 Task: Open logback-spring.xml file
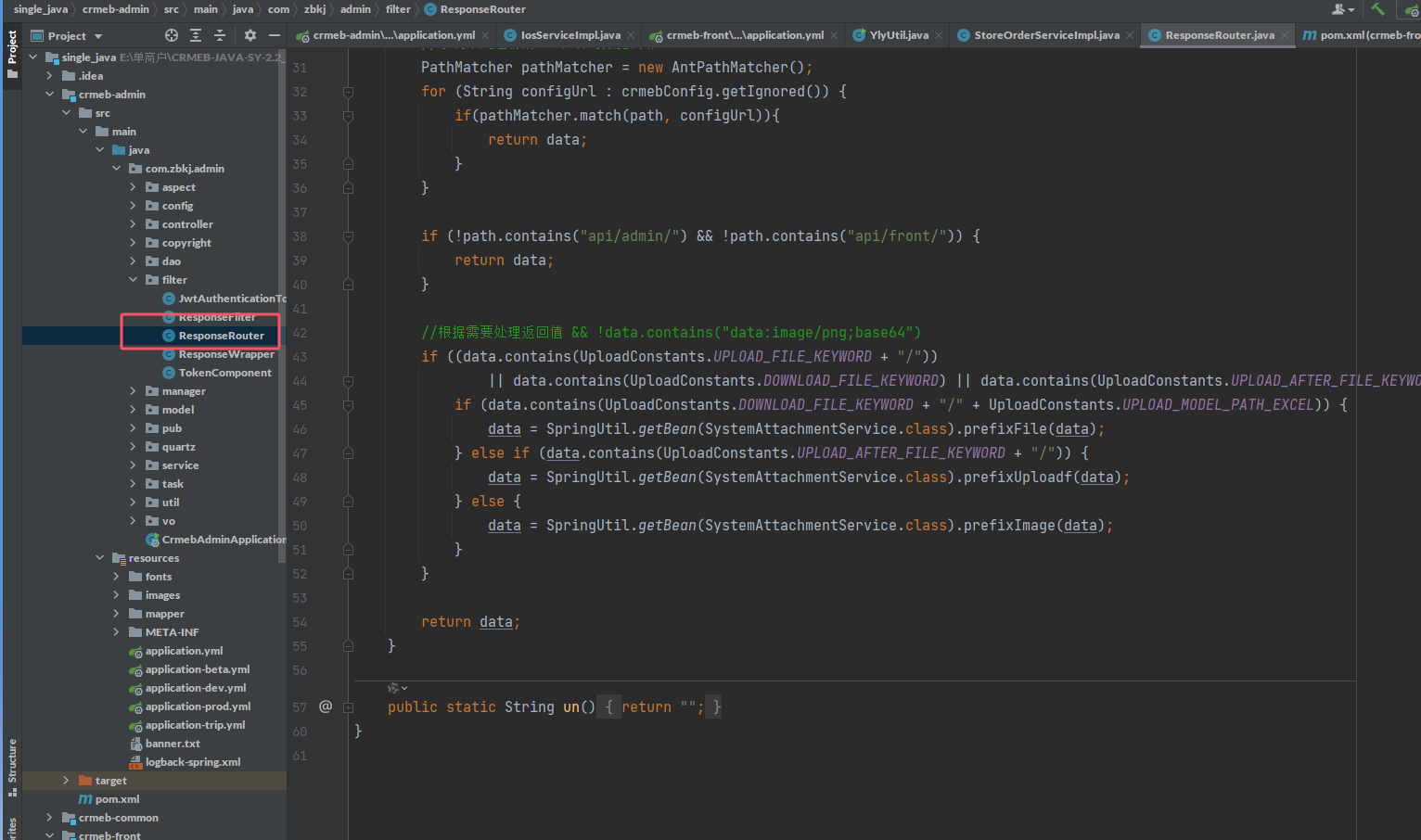point(185,762)
